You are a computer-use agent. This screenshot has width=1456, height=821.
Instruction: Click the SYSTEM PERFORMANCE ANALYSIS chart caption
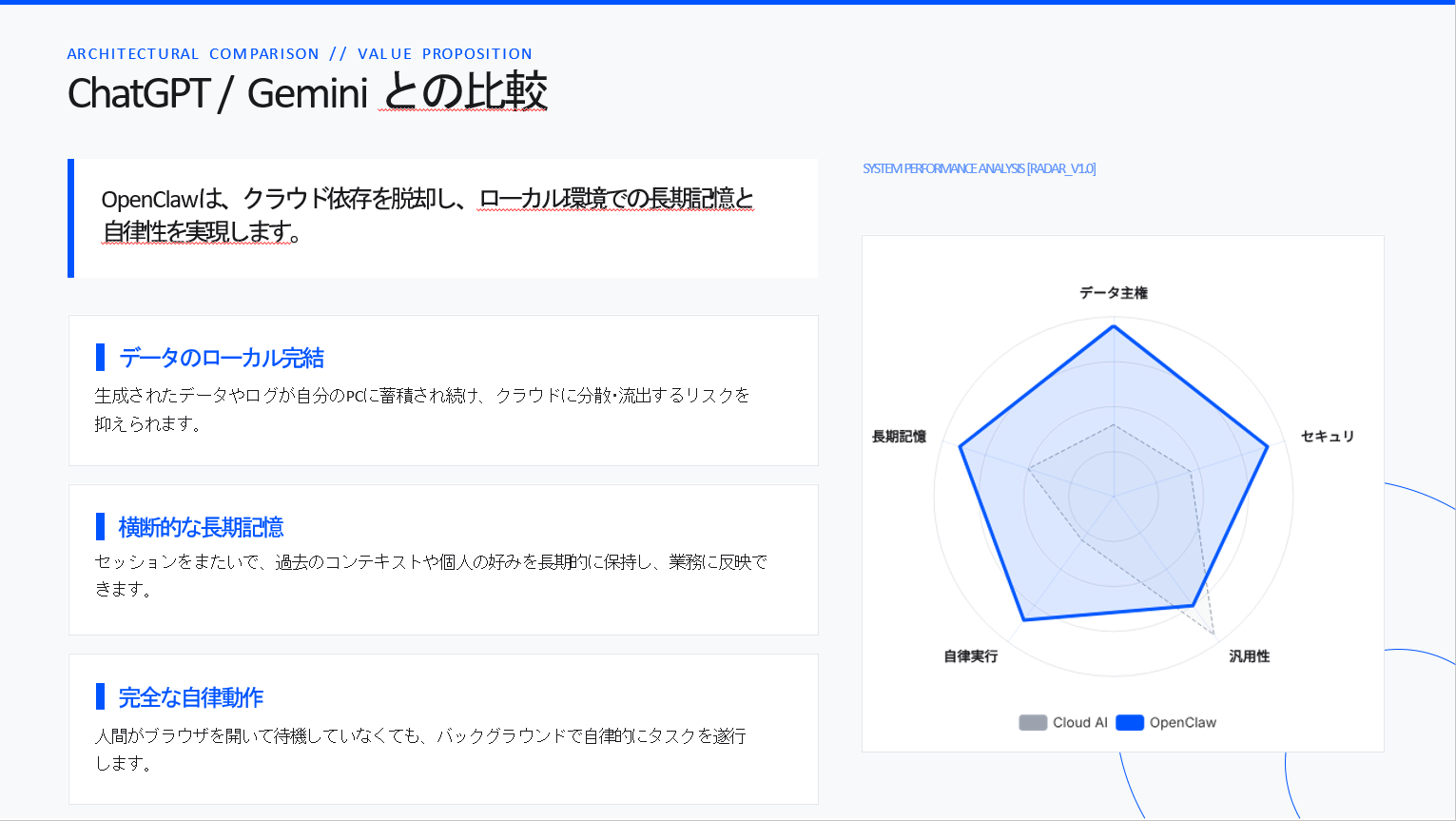tap(979, 169)
